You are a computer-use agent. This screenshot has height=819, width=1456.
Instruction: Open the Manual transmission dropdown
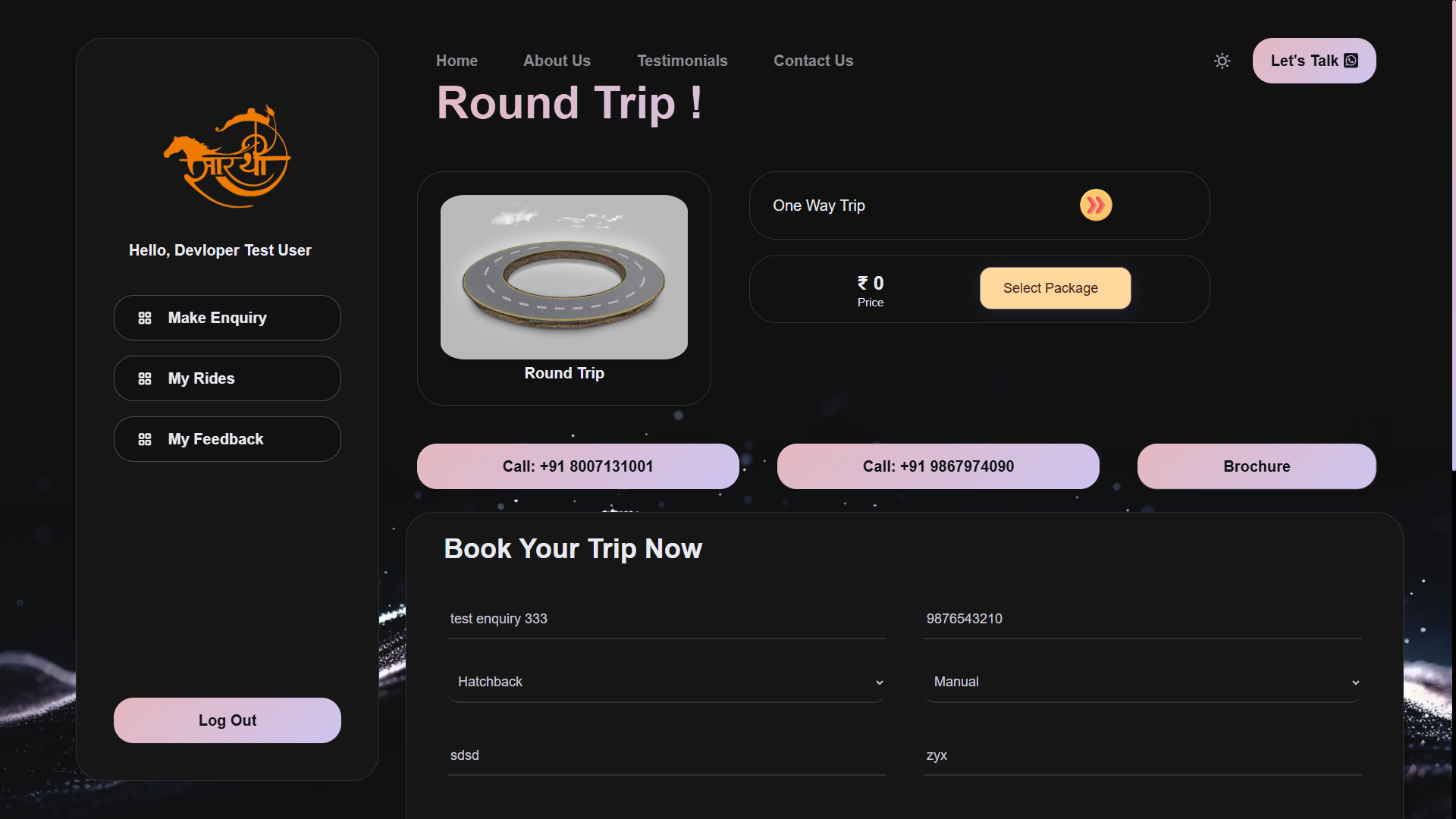tap(1143, 682)
